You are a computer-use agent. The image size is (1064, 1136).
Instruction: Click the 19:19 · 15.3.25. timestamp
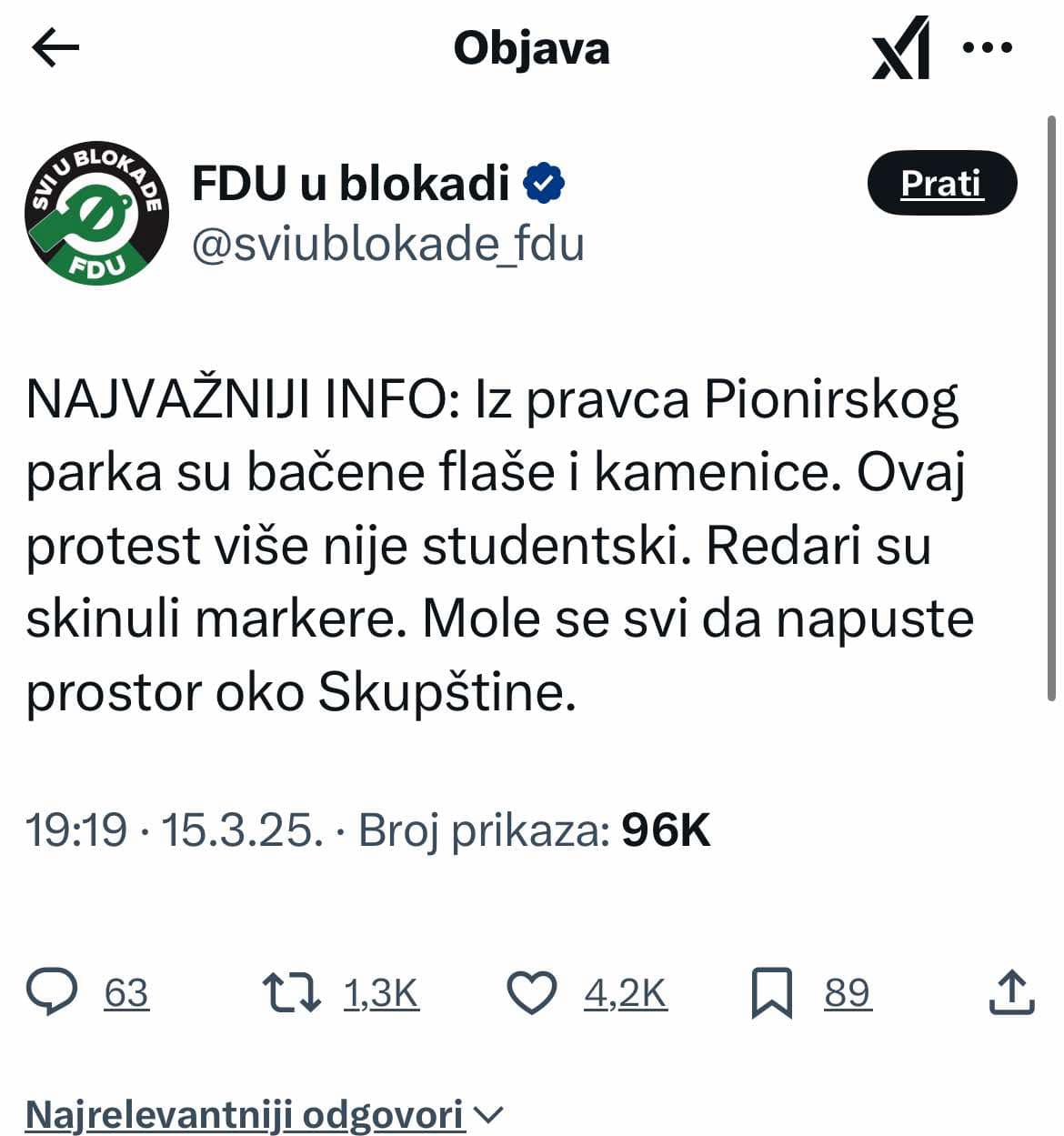click(173, 830)
